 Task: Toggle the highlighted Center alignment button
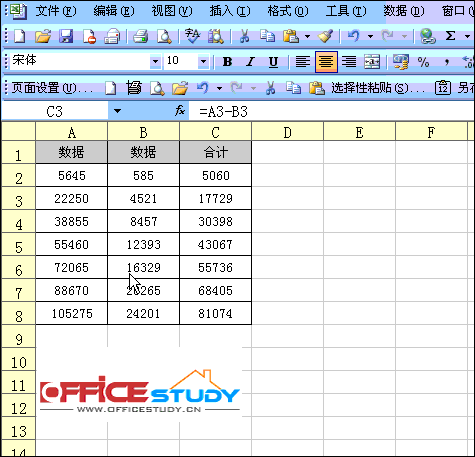point(326,62)
